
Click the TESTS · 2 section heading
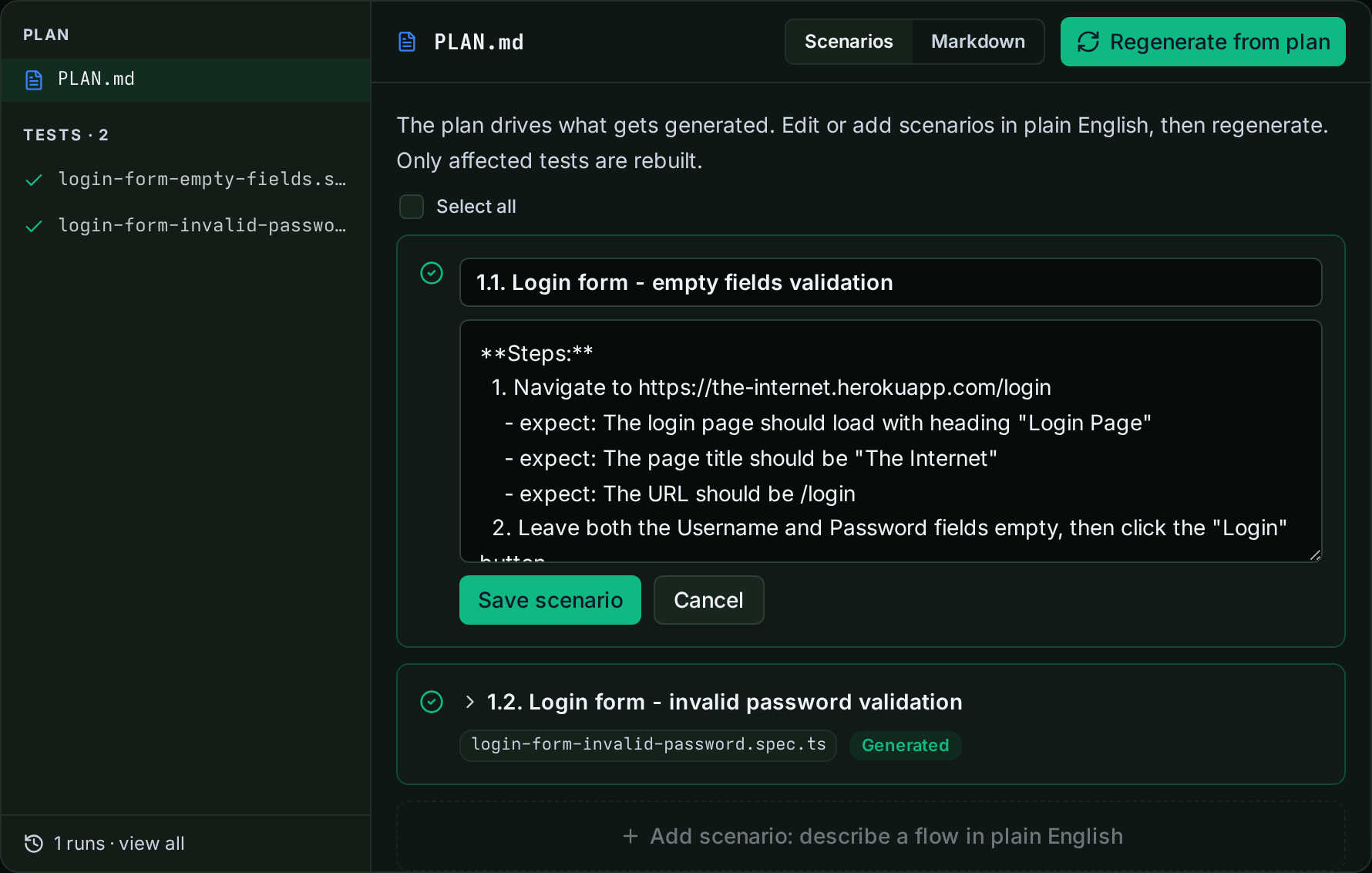[x=66, y=135]
